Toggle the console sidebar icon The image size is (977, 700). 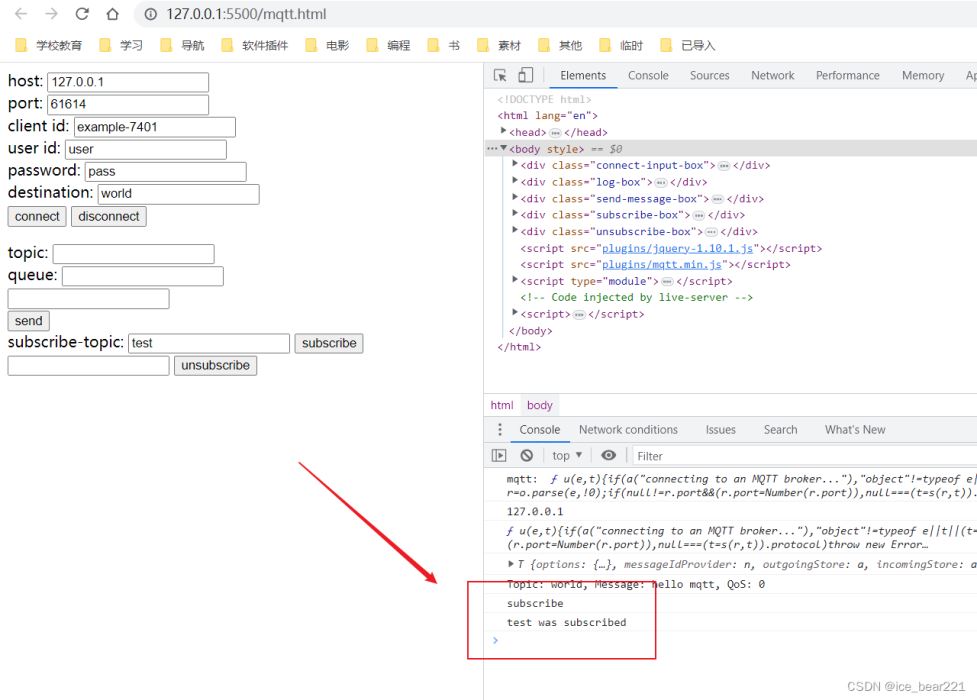pos(499,456)
